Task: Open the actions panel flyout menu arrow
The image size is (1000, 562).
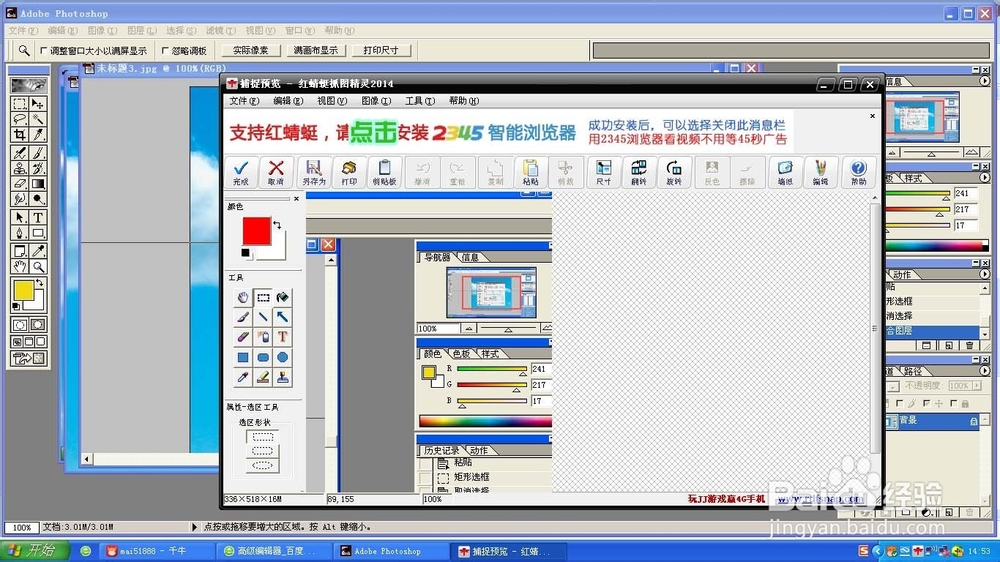Action: coord(985,274)
